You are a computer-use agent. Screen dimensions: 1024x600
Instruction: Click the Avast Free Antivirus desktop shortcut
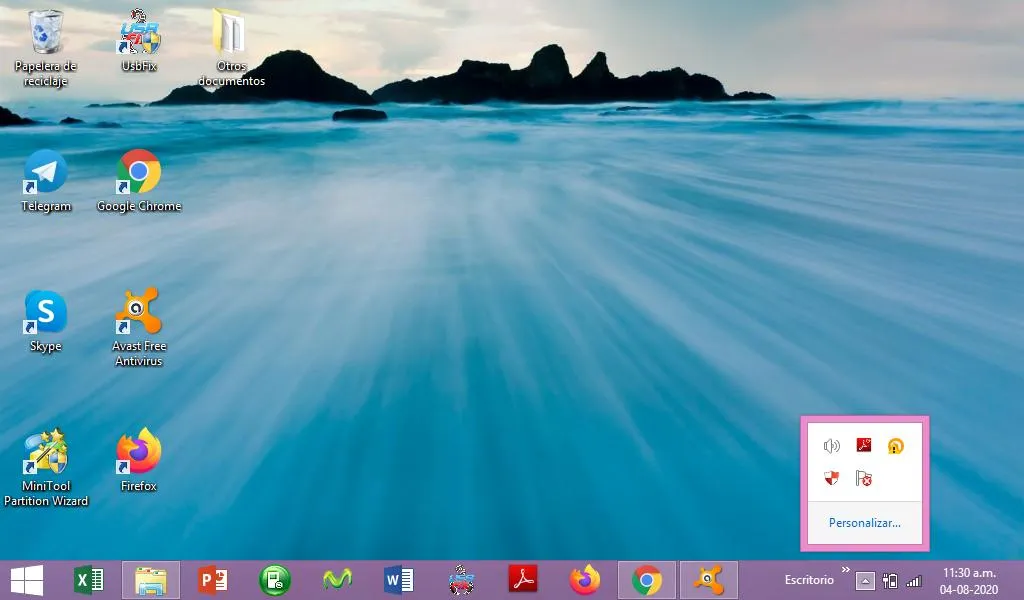coord(139,313)
